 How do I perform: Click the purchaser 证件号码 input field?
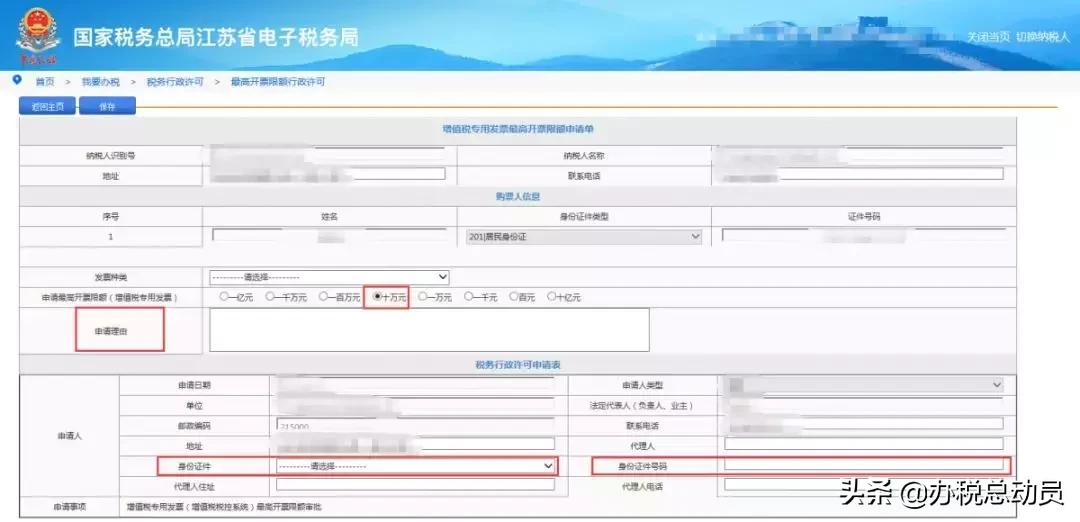863,235
